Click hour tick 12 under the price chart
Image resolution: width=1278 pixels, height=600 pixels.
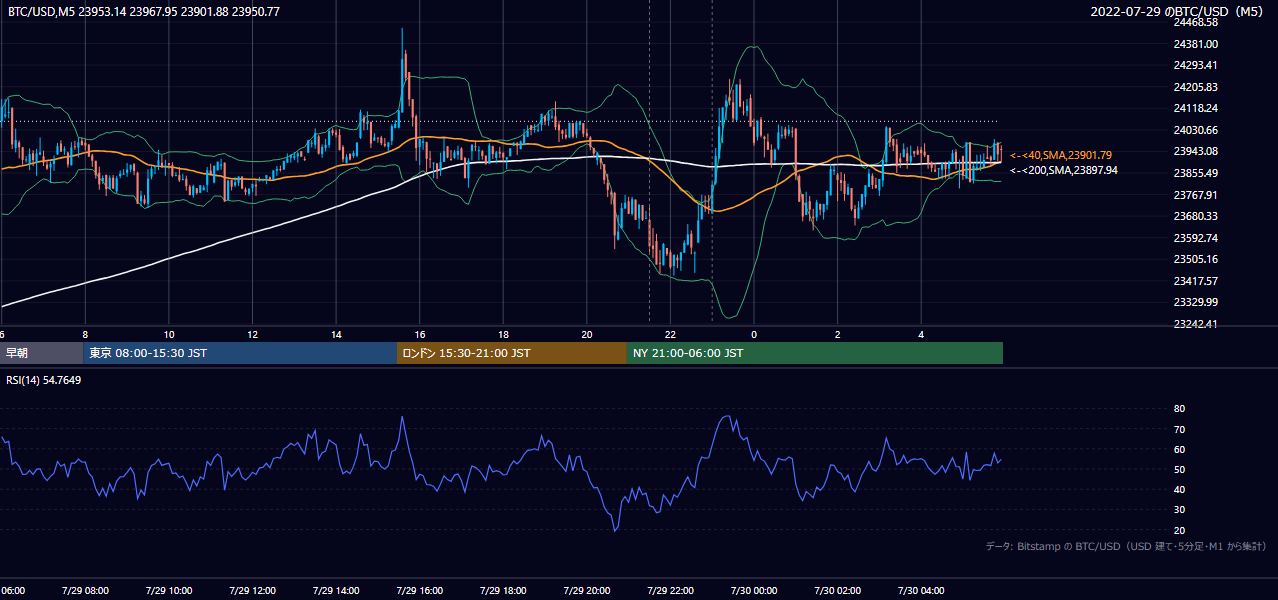(x=252, y=334)
